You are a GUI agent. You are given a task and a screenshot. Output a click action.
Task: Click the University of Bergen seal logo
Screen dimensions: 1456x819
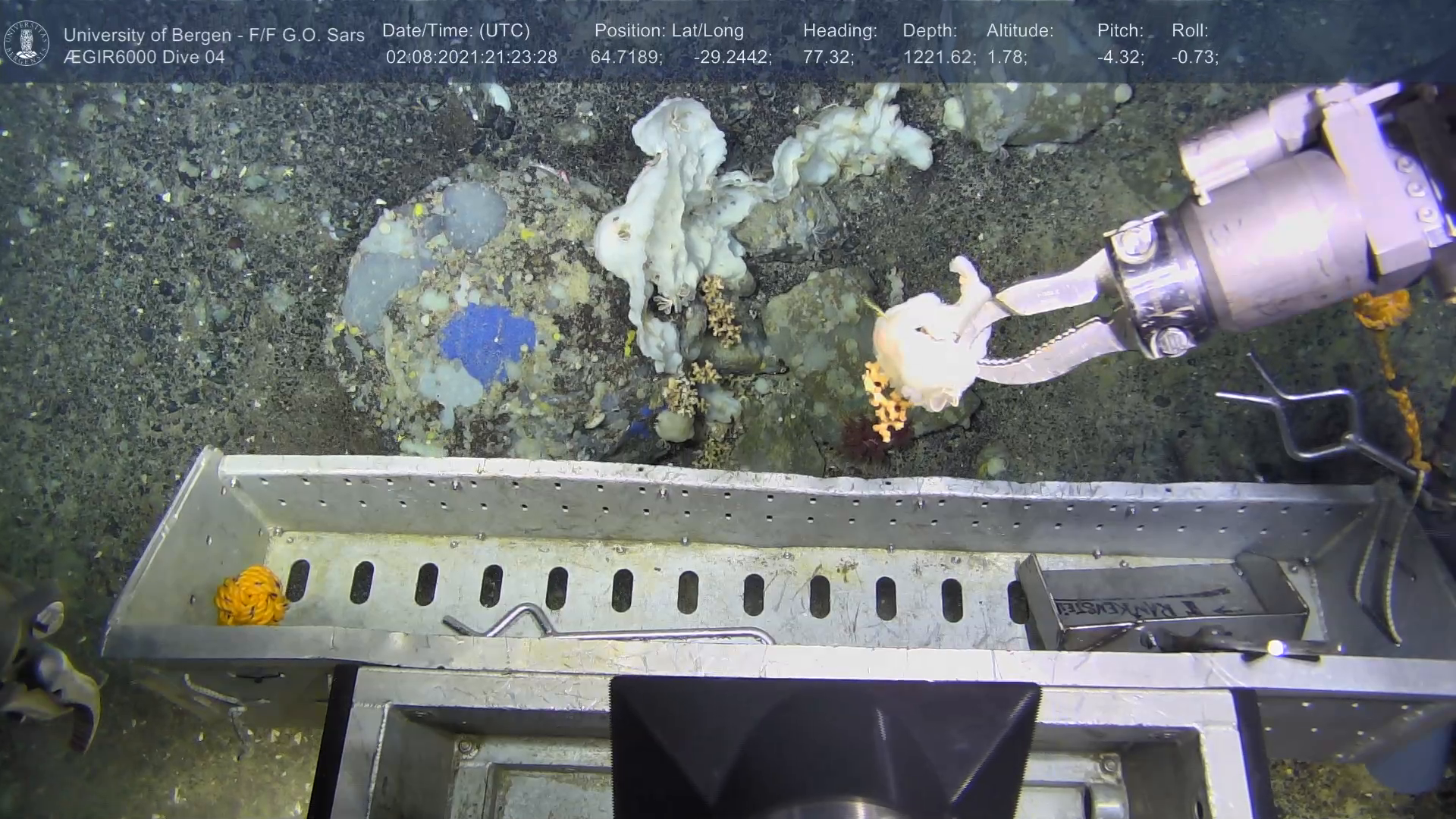(27, 42)
